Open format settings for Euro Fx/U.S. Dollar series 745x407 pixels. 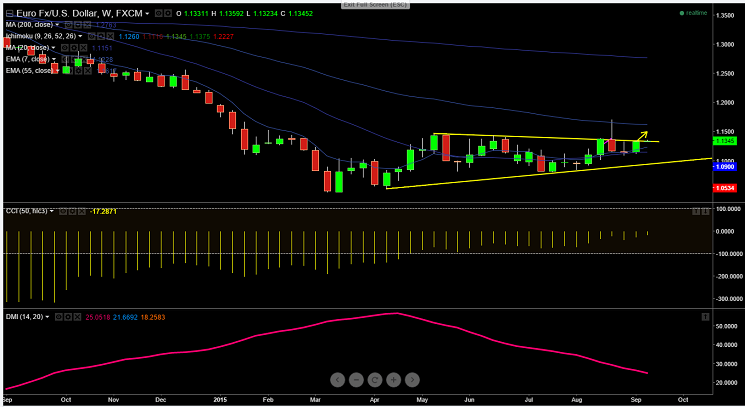pyautogui.click(x=168, y=14)
